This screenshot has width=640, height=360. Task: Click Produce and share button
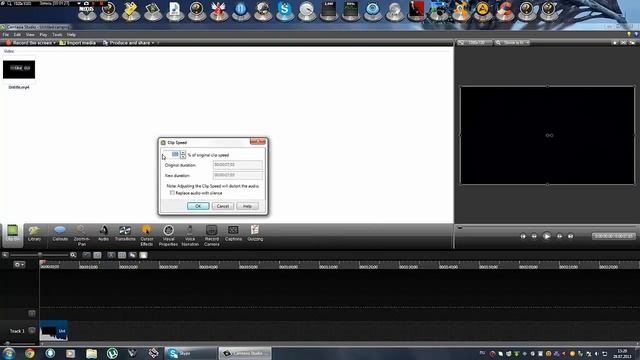point(126,42)
